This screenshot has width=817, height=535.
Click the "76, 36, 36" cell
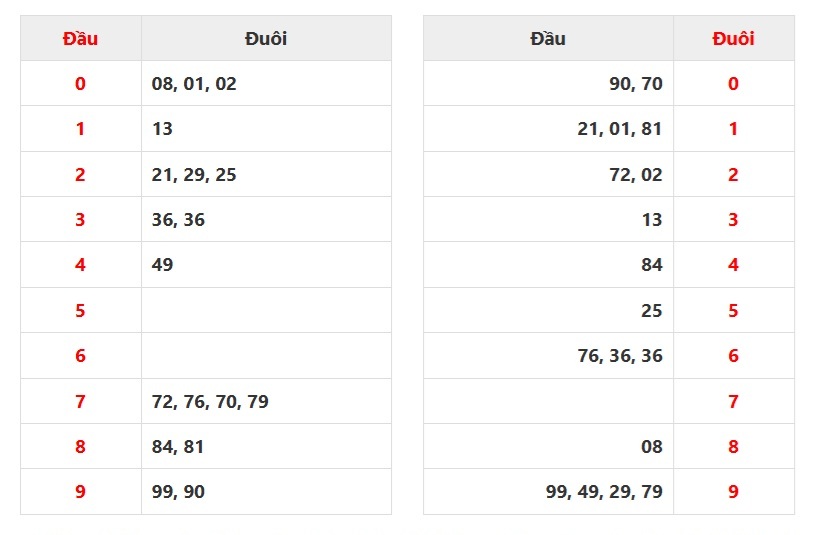point(620,356)
